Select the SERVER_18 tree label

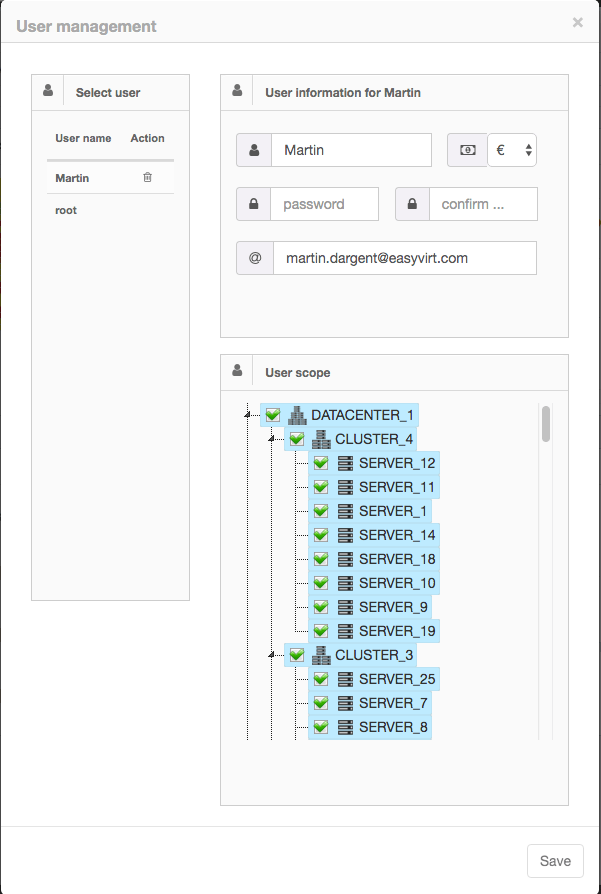point(397,559)
